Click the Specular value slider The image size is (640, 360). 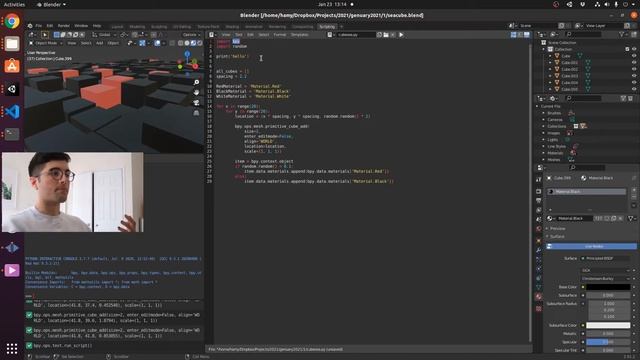click(608, 342)
